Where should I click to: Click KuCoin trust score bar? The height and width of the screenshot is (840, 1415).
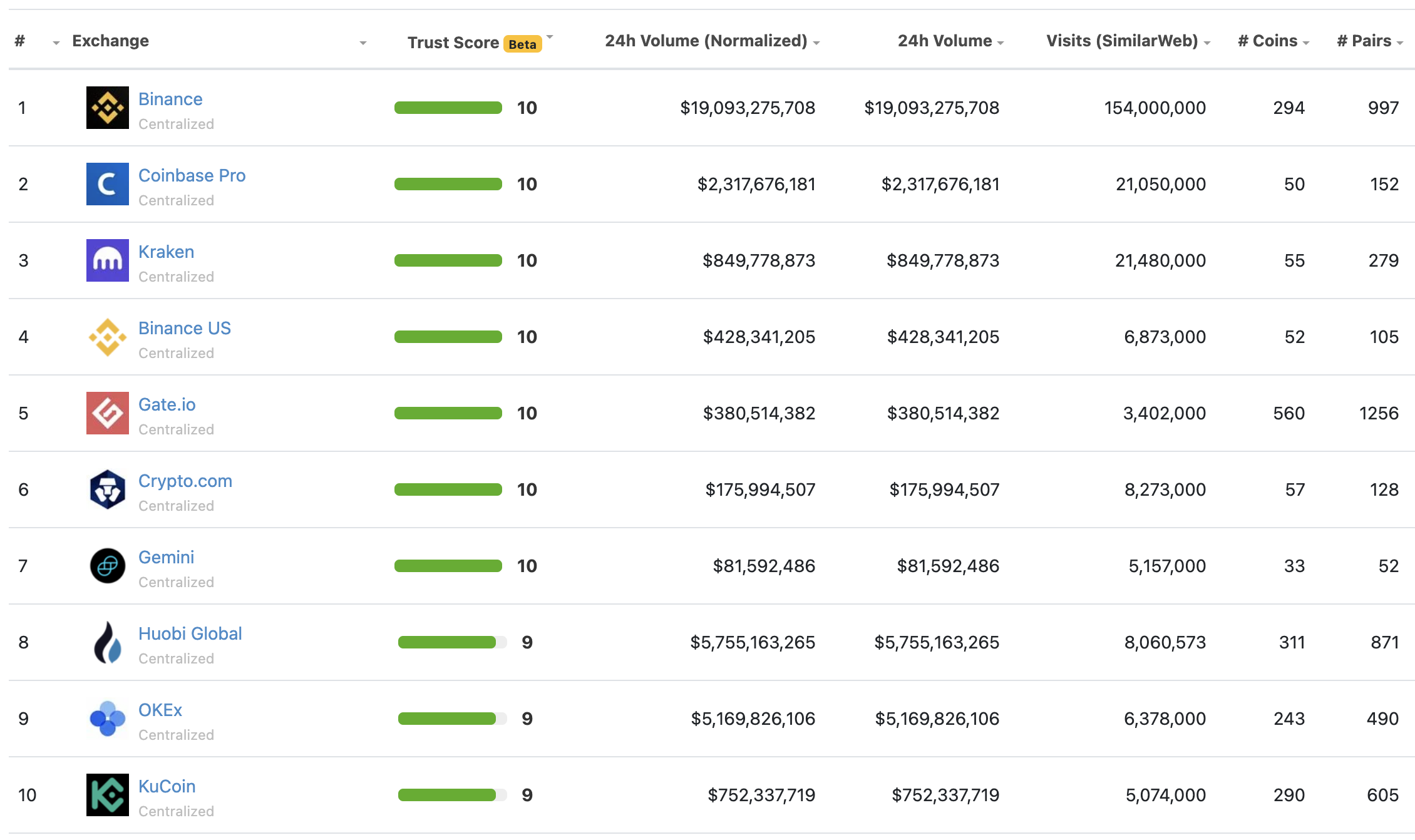pyautogui.click(x=452, y=795)
